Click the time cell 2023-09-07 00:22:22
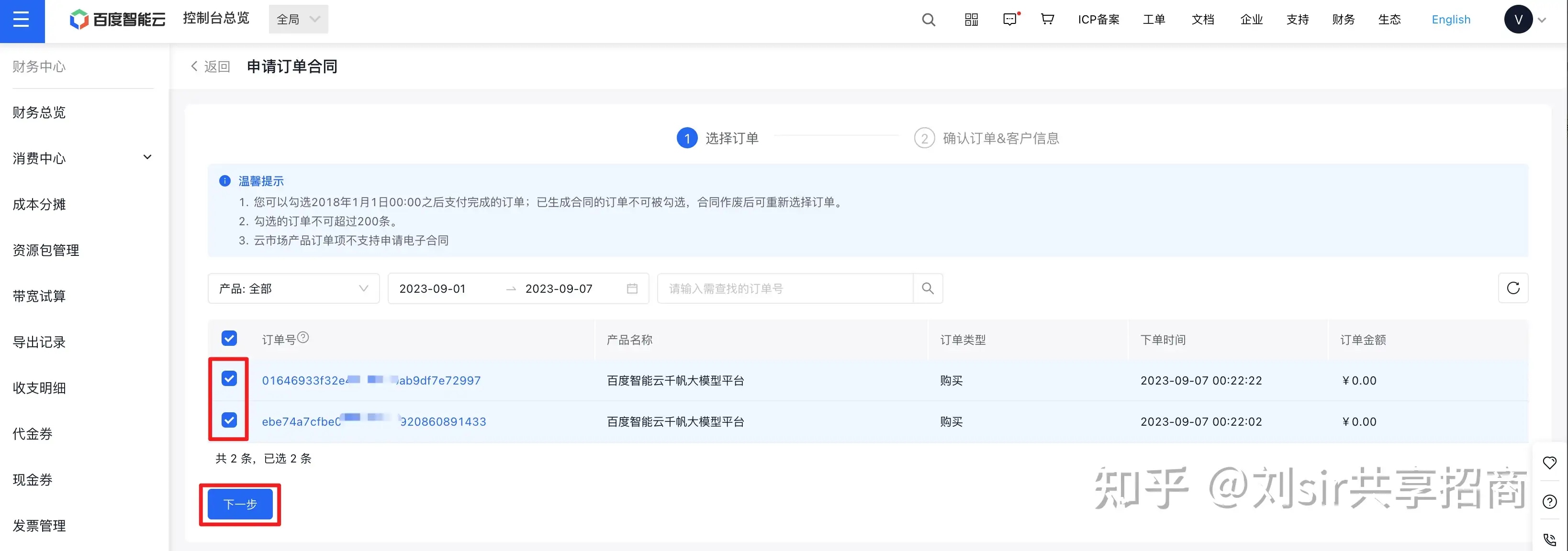 (1201, 380)
